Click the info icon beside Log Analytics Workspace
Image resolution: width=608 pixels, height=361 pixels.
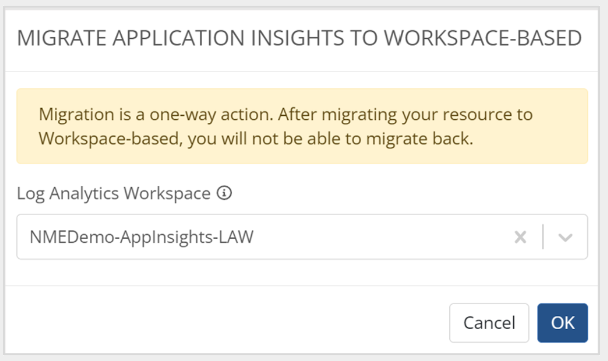tap(224, 193)
